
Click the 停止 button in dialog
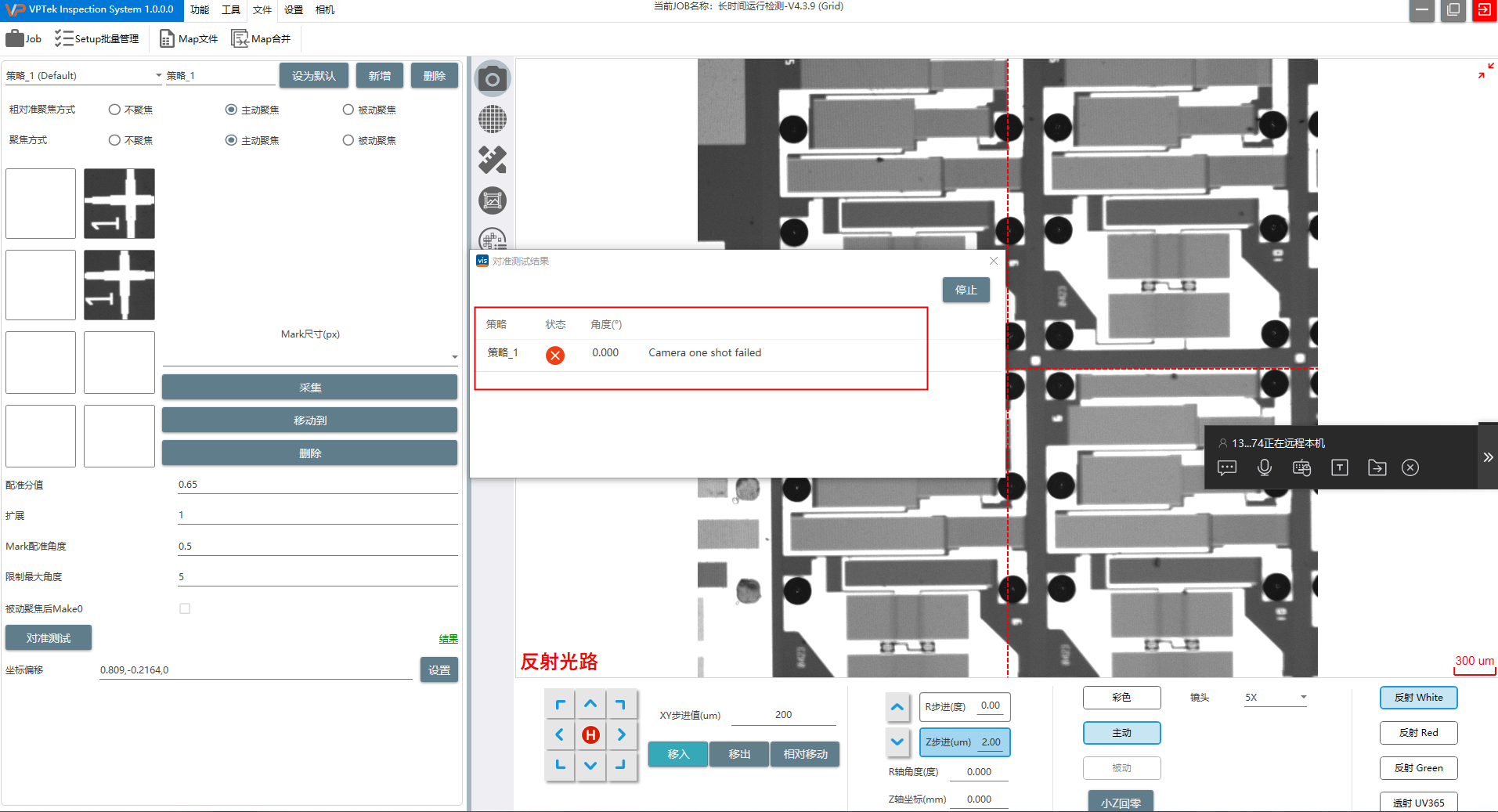tap(966, 290)
